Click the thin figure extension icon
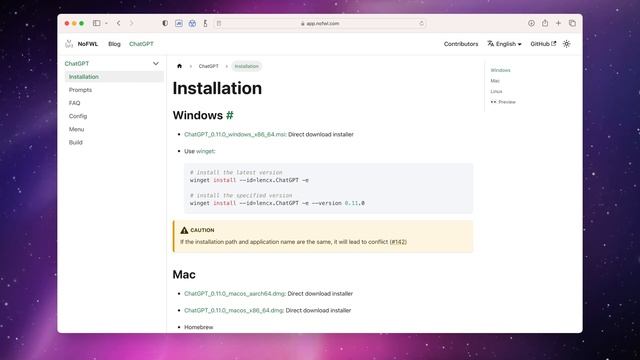 pyautogui.click(x=205, y=23)
